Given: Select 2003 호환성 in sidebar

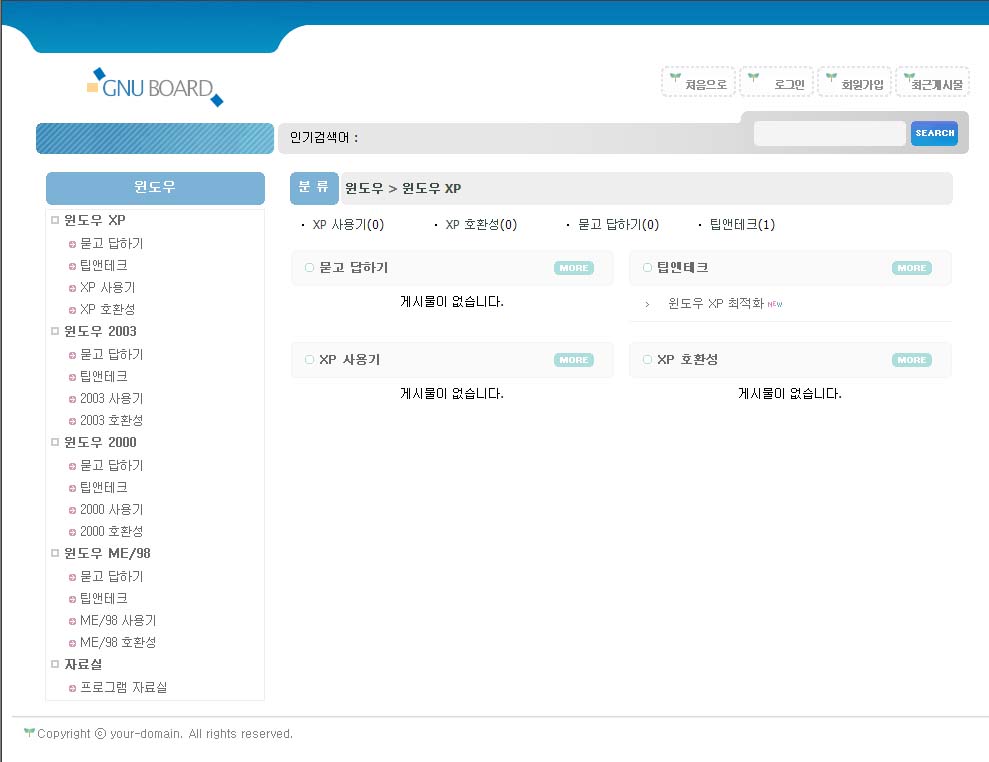Looking at the screenshot, I should point(111,420).
